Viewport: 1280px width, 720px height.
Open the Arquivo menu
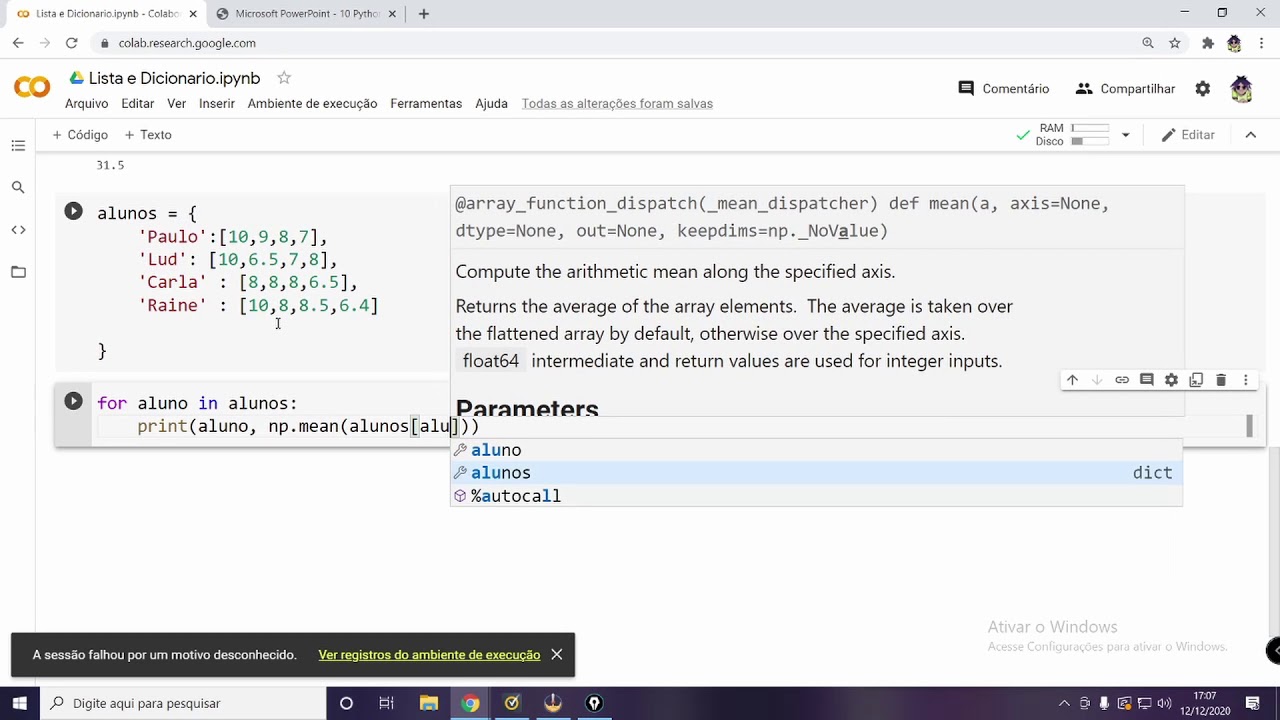click(86, 103)
